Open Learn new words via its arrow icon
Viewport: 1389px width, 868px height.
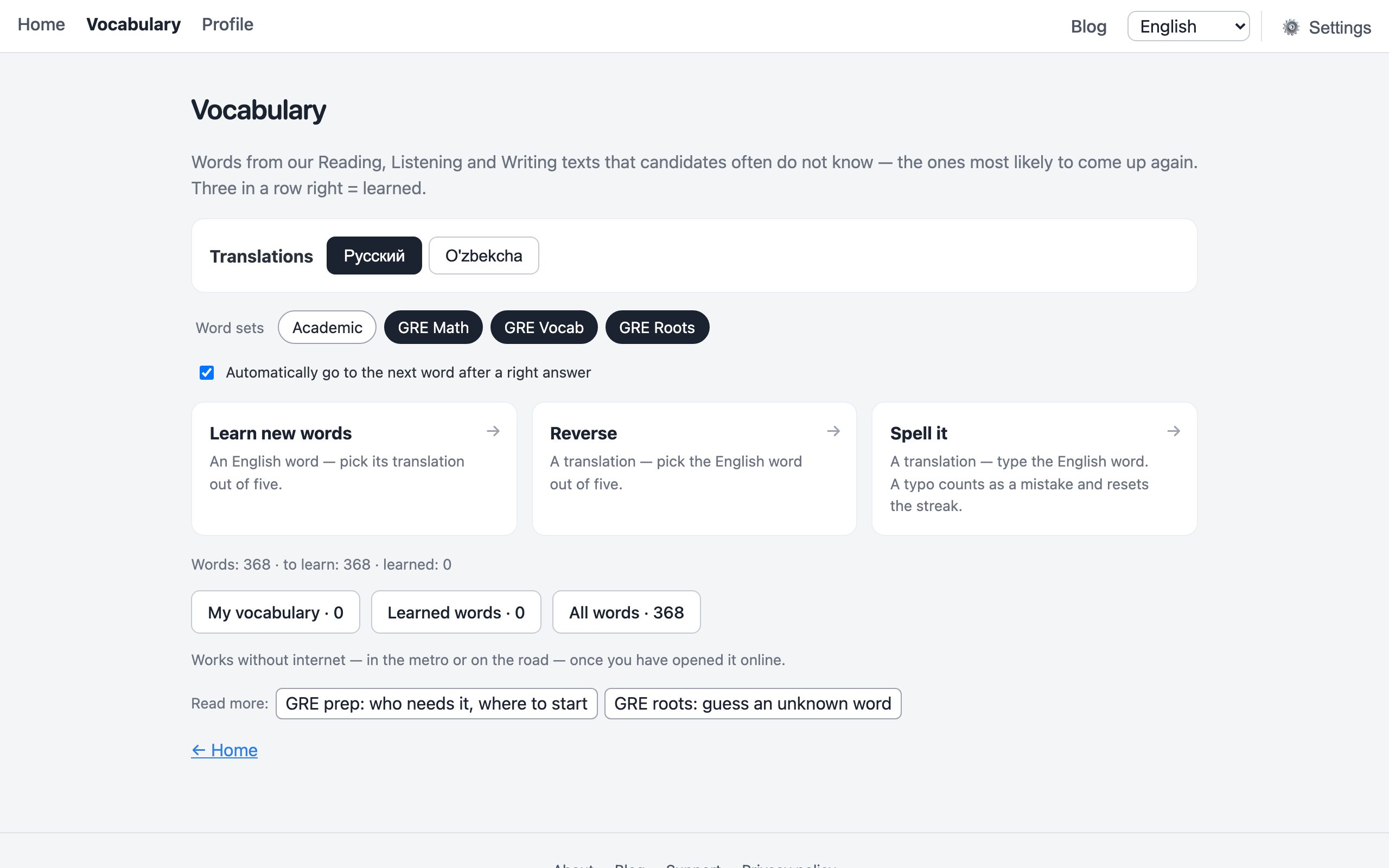[x=493, y=431]
